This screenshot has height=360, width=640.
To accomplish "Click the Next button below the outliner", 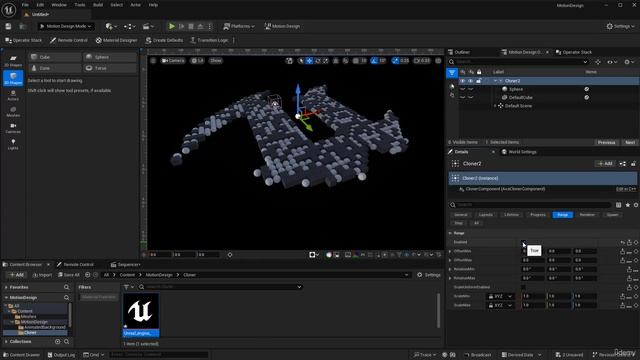I will [629, 142].
